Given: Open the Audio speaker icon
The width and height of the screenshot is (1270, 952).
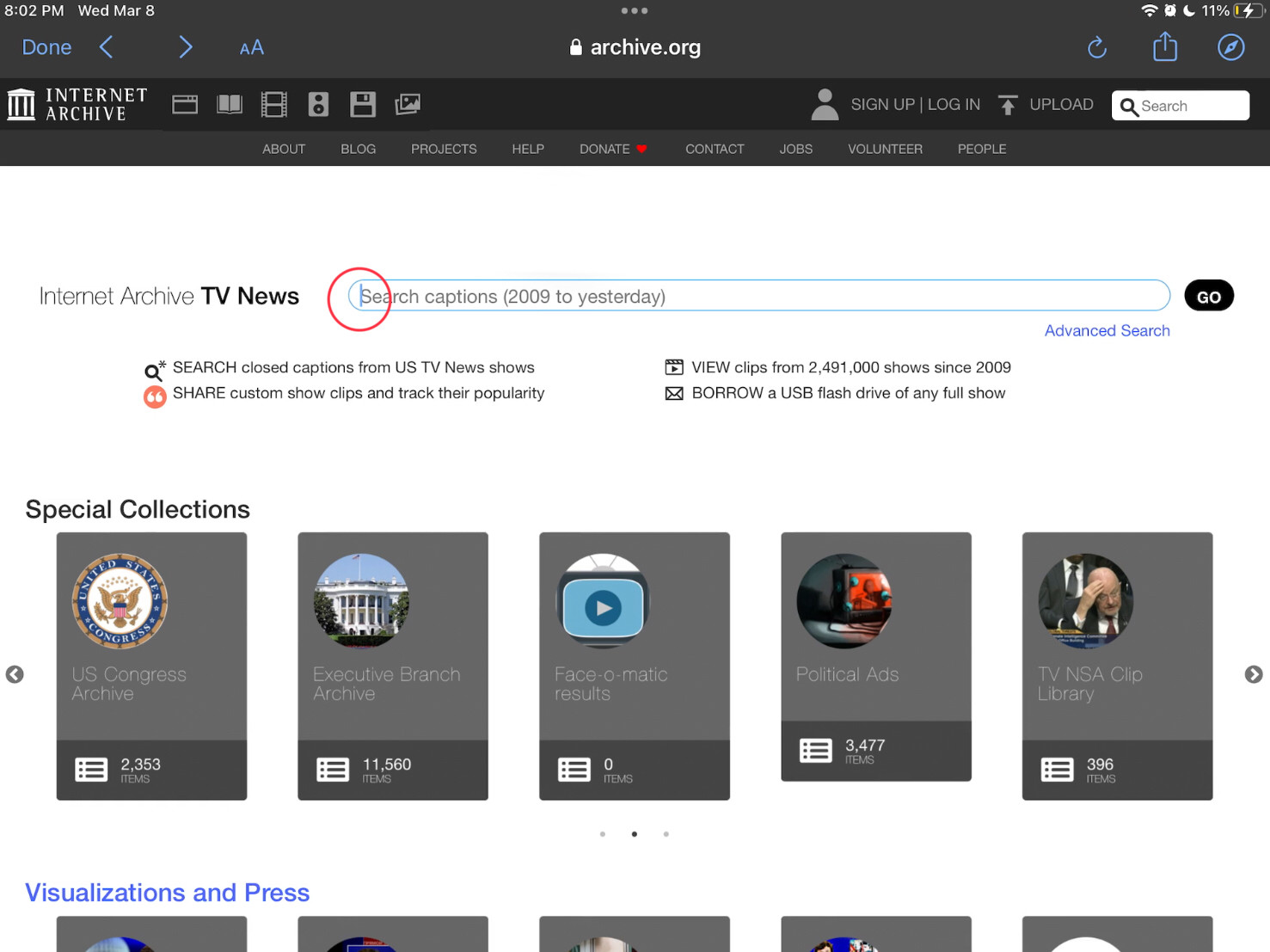Looking at the screenshot, I should point(318,105).
